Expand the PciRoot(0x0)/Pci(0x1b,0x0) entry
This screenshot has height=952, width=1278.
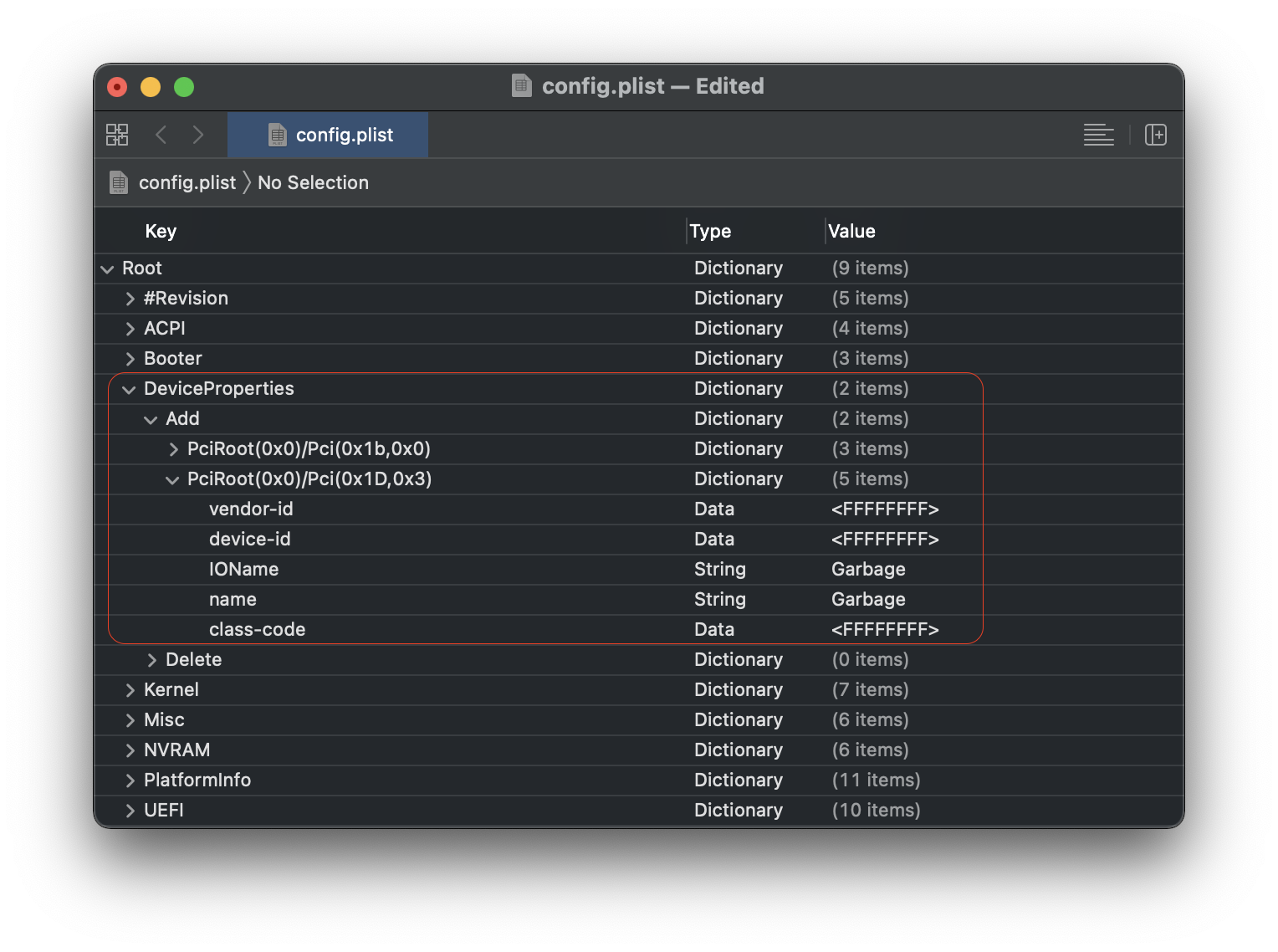tap(173, 449)
